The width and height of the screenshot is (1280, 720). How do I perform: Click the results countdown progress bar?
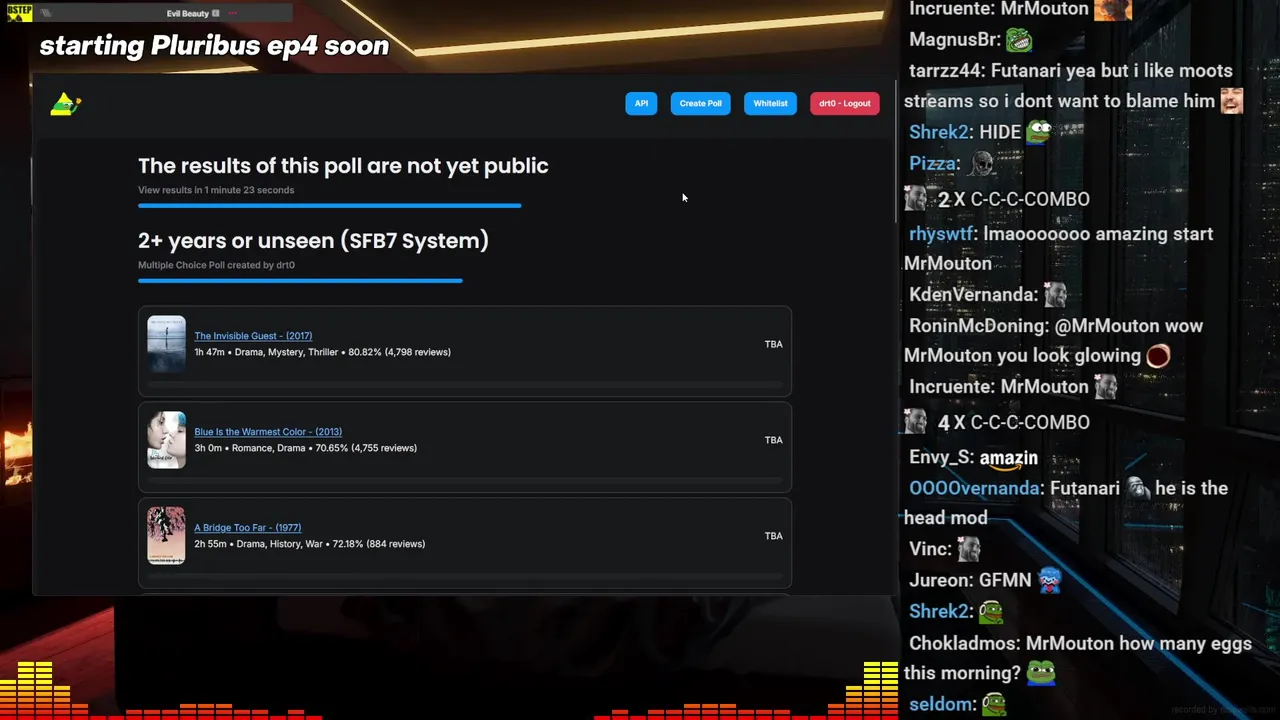(x=329, y=205)
